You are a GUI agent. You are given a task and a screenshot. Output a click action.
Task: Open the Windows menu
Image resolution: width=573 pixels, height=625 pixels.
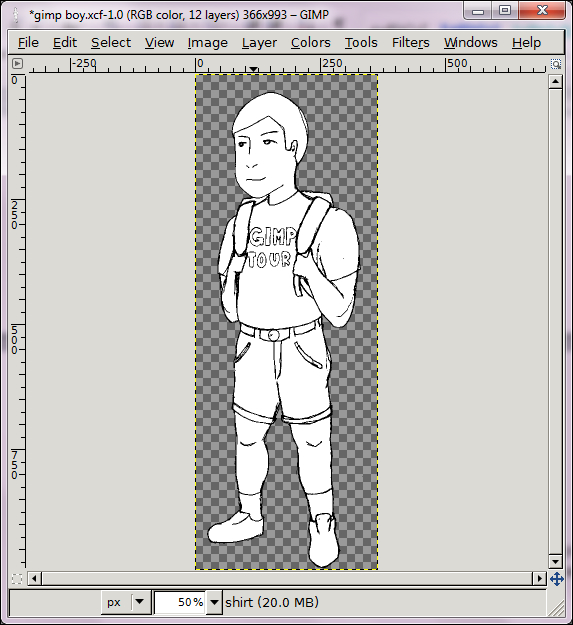tap(471, 42)
